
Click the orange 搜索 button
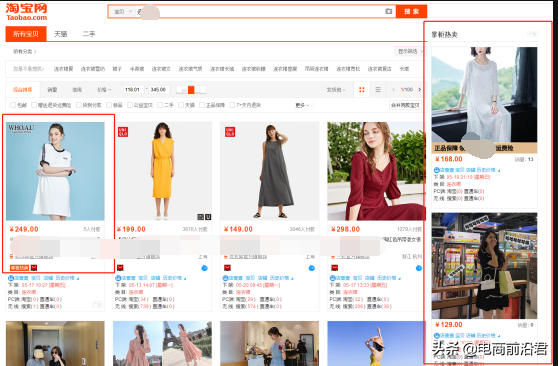pos(411,11)
